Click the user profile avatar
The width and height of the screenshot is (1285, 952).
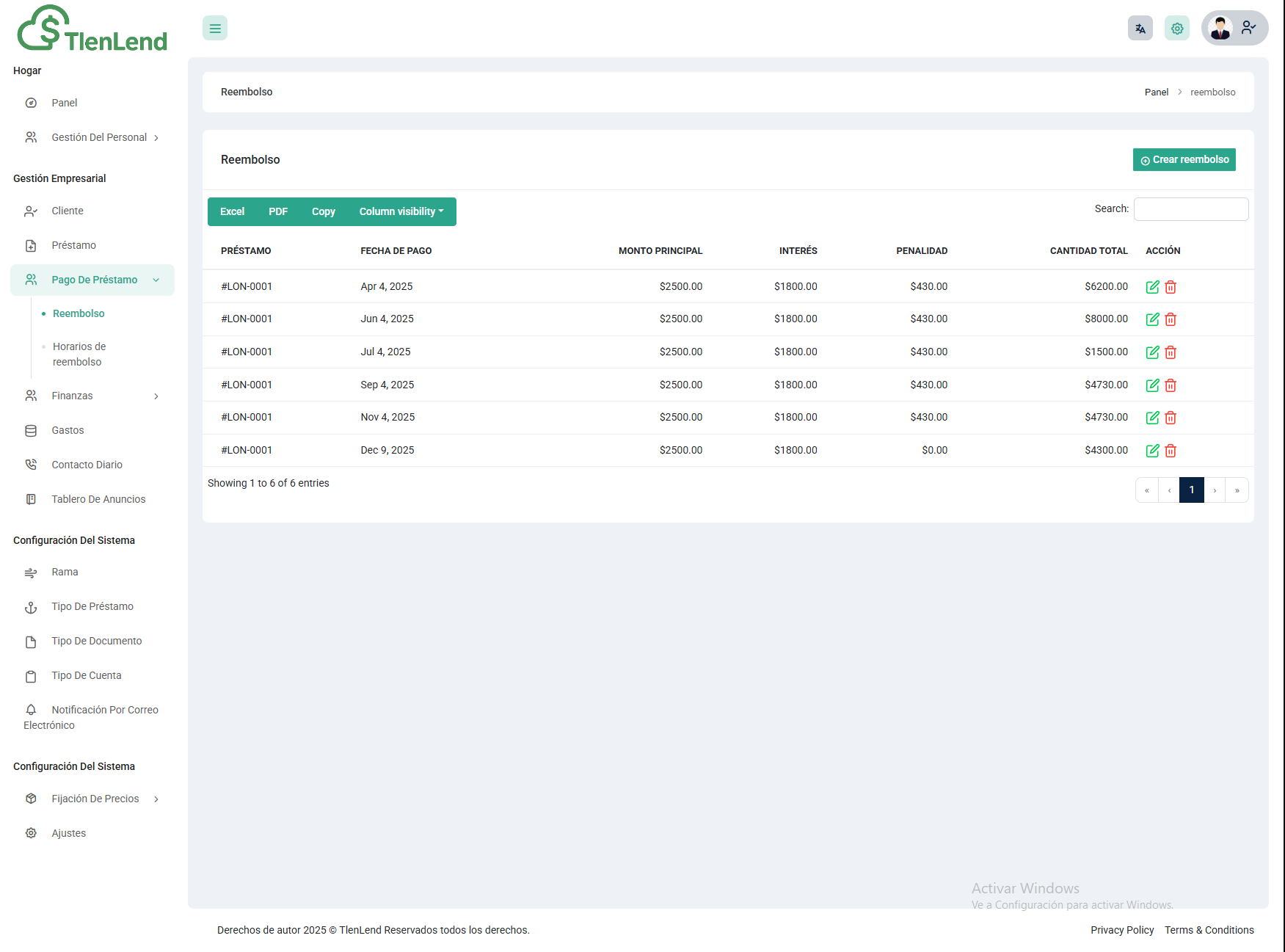click(1220, 29)
